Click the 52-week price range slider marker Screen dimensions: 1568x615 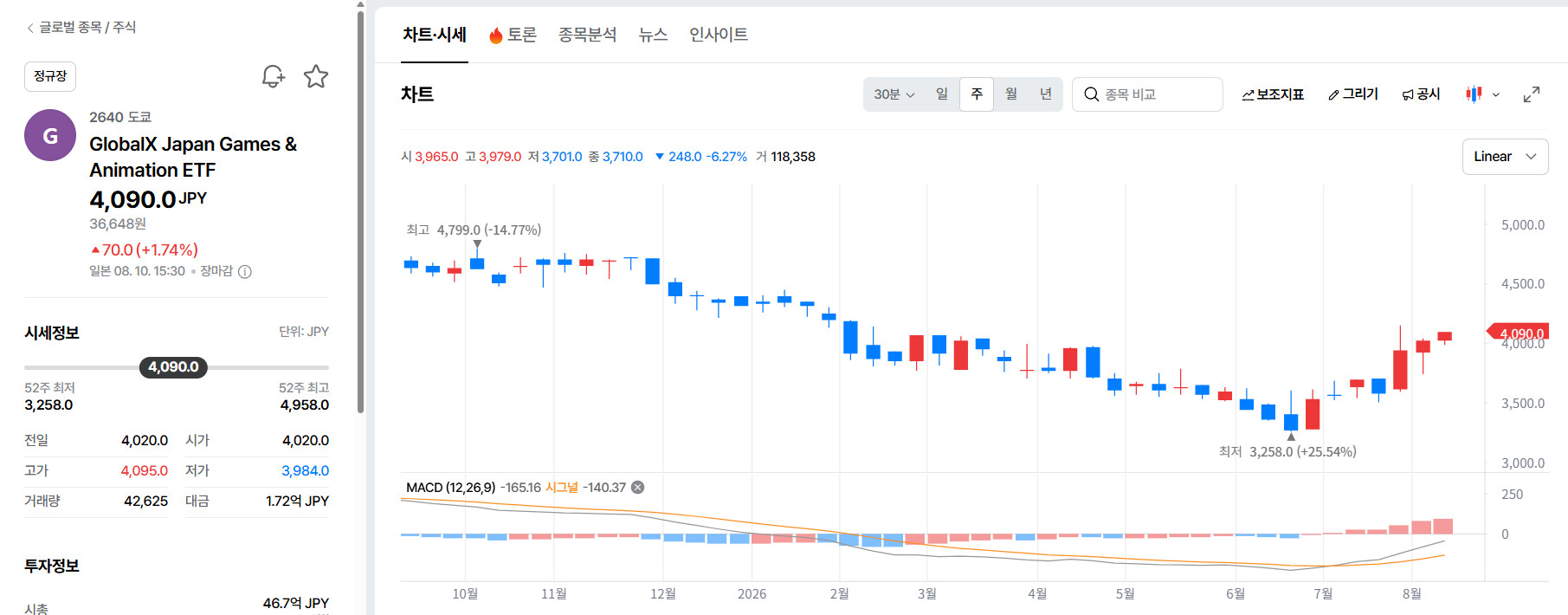173,367
